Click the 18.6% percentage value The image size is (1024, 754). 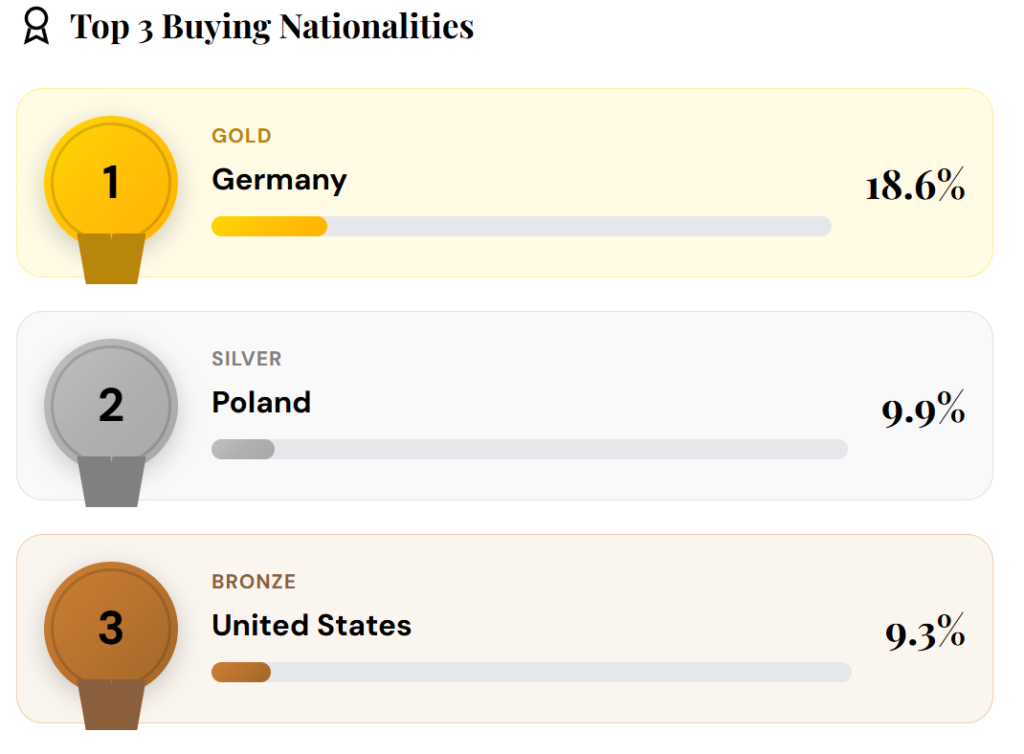[914, 186]
